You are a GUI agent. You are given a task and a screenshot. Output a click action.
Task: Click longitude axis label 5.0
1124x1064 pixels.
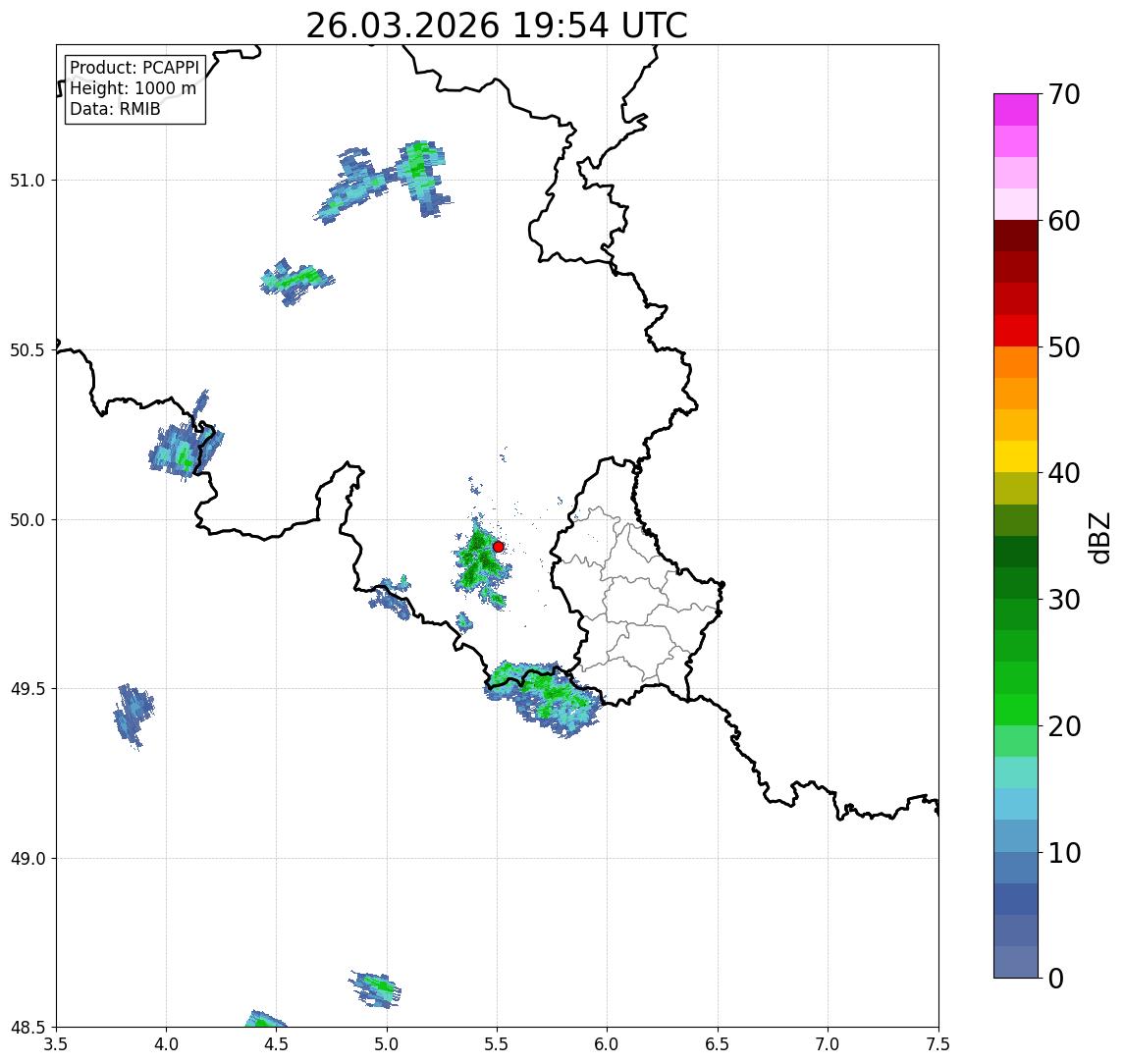tap(387, 1044)
